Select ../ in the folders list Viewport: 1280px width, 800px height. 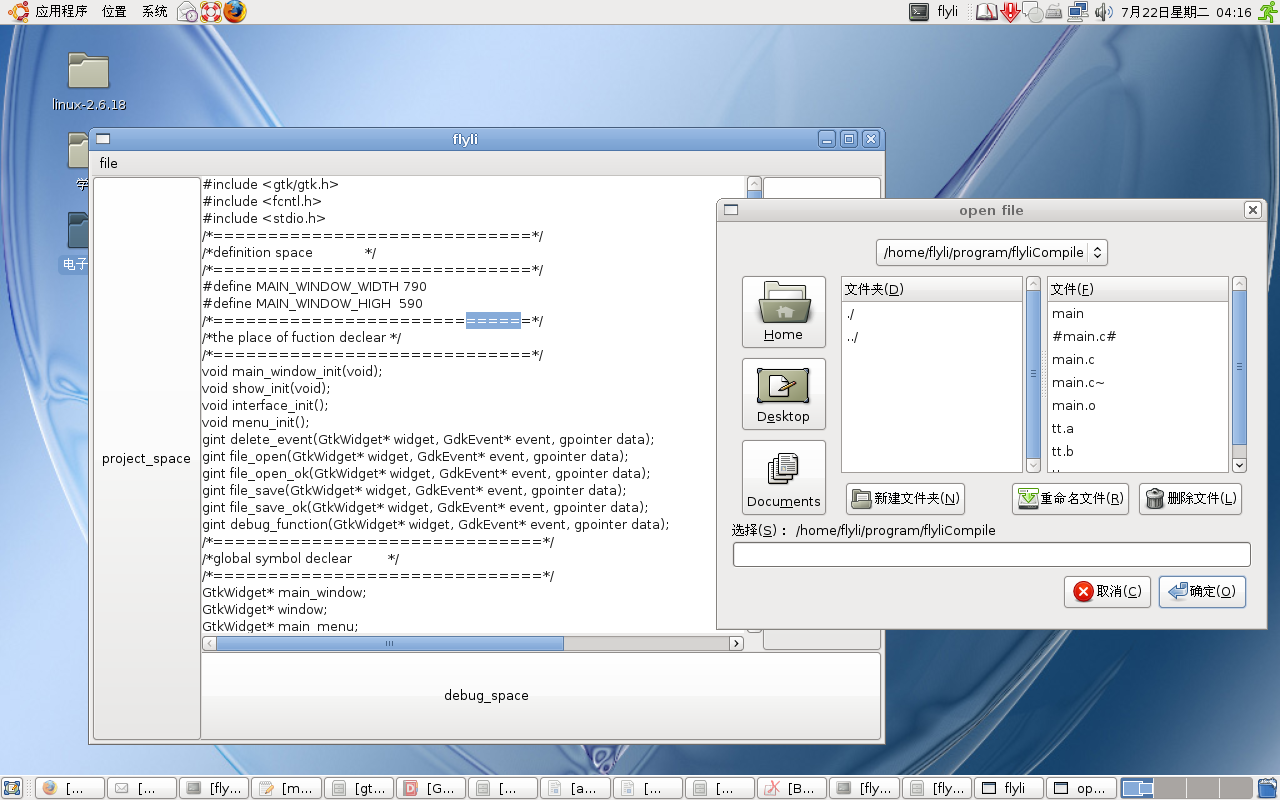pyautogui.click(x=932, y=337)
